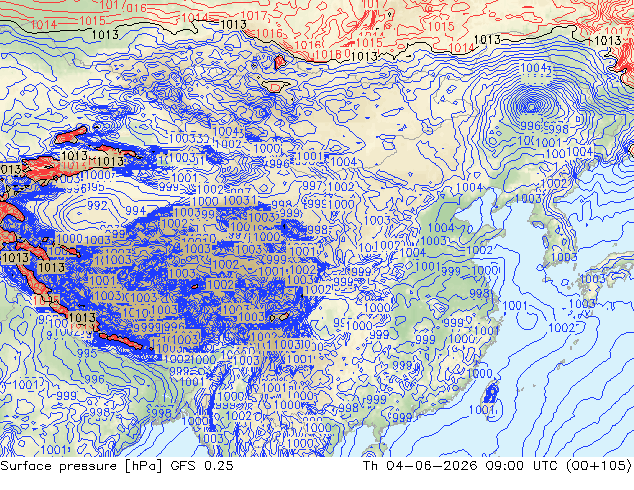This screenshot has height=490, width=634.
Task: Select the 992 pressure label
Action: tap(97, 205)
